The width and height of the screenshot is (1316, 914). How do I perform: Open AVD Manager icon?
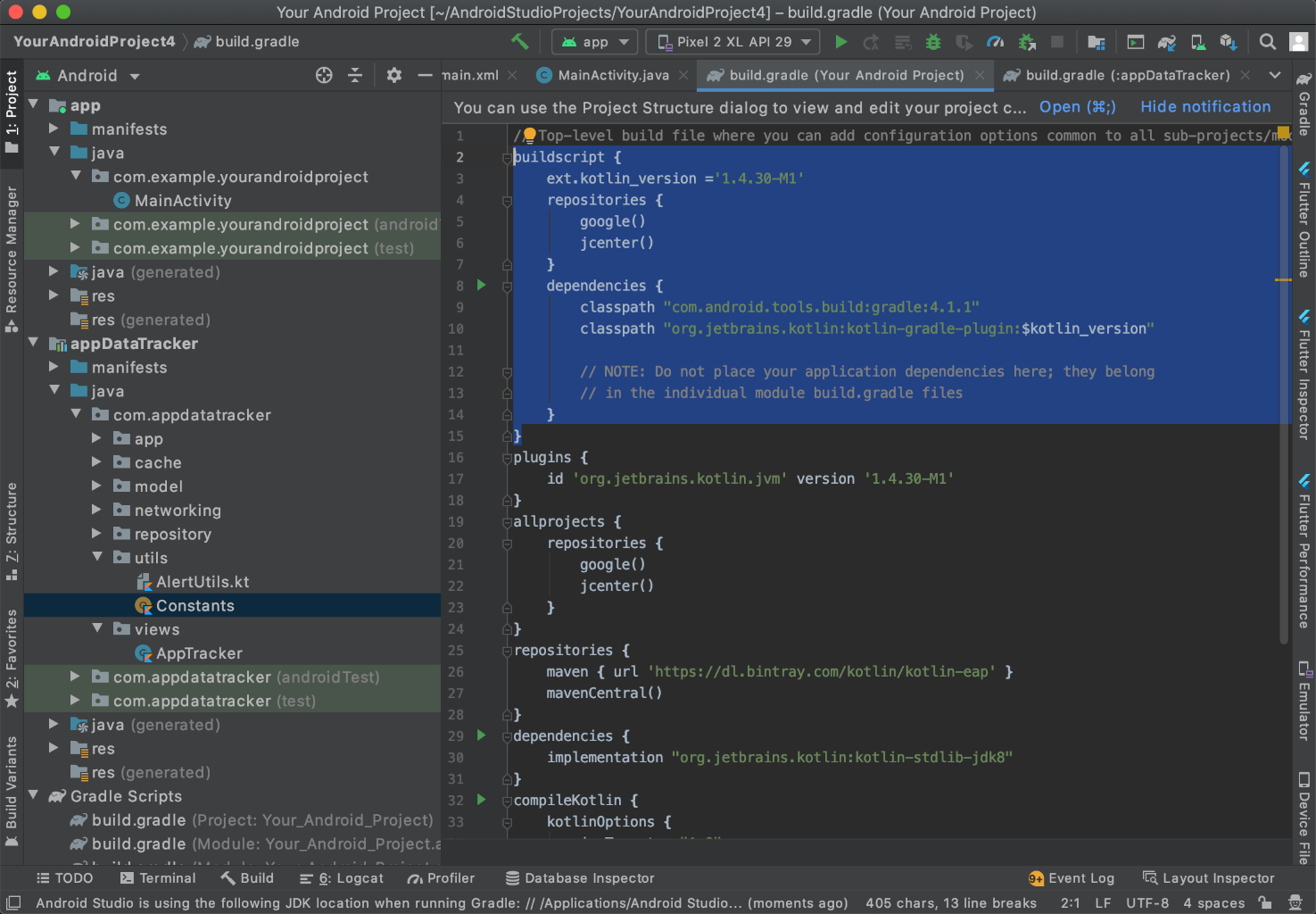1198,42
